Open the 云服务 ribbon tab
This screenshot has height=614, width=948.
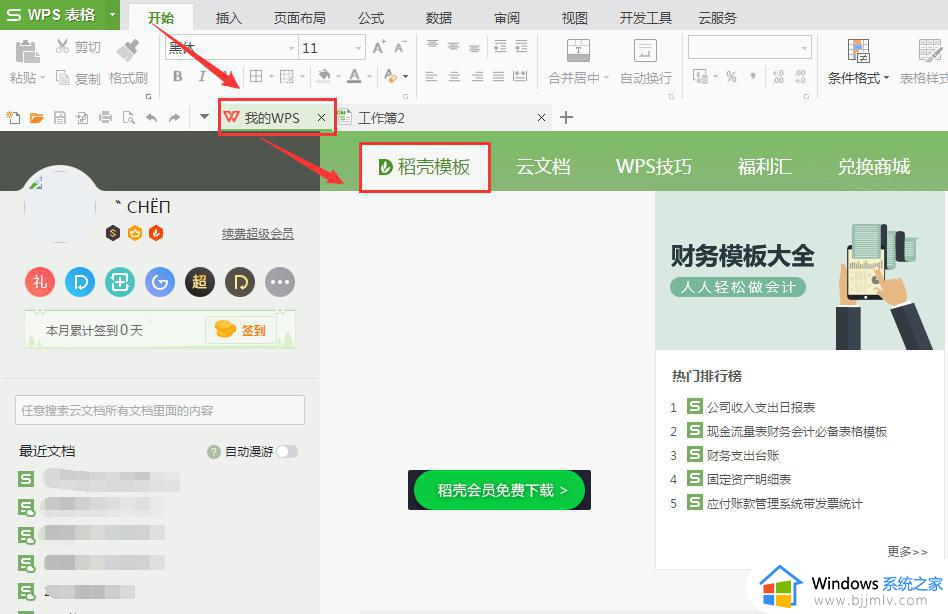pos(718,18)
